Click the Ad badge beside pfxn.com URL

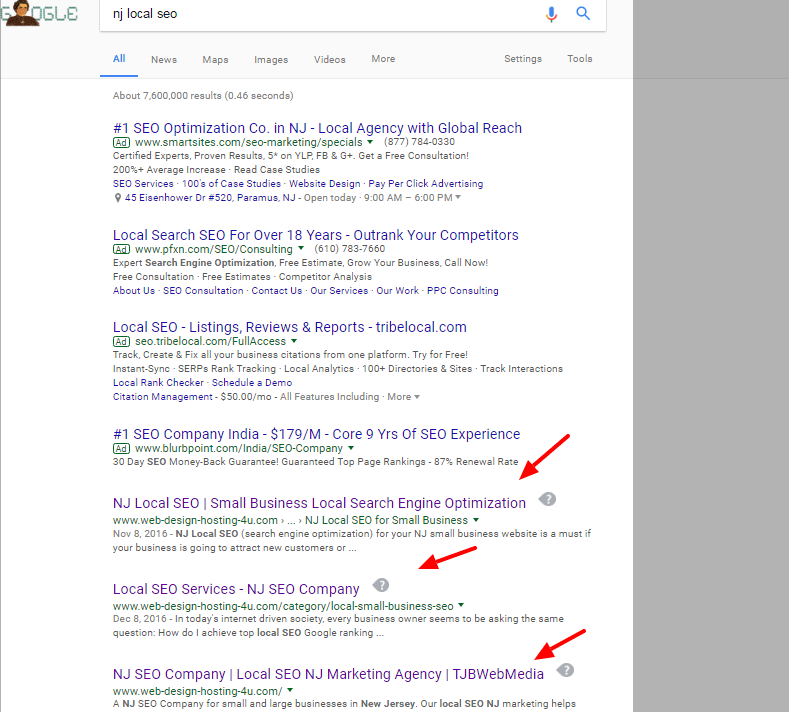click(x=121, y=249)
